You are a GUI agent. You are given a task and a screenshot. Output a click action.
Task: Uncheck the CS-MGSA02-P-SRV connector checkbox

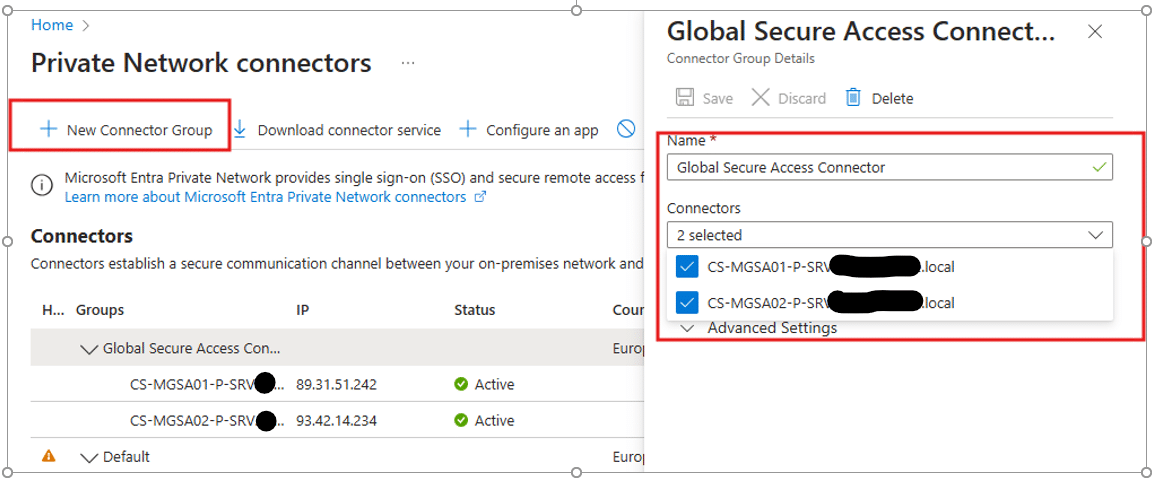(x=687, y=302)
